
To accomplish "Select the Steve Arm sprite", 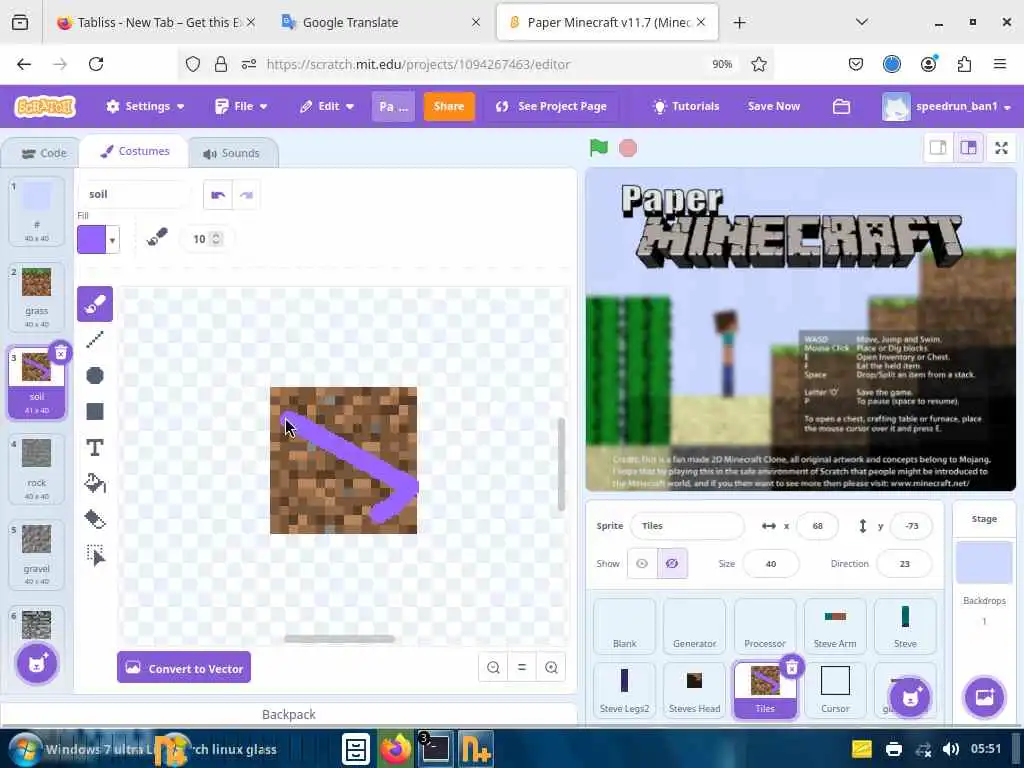I will click(x=835, y=626).
